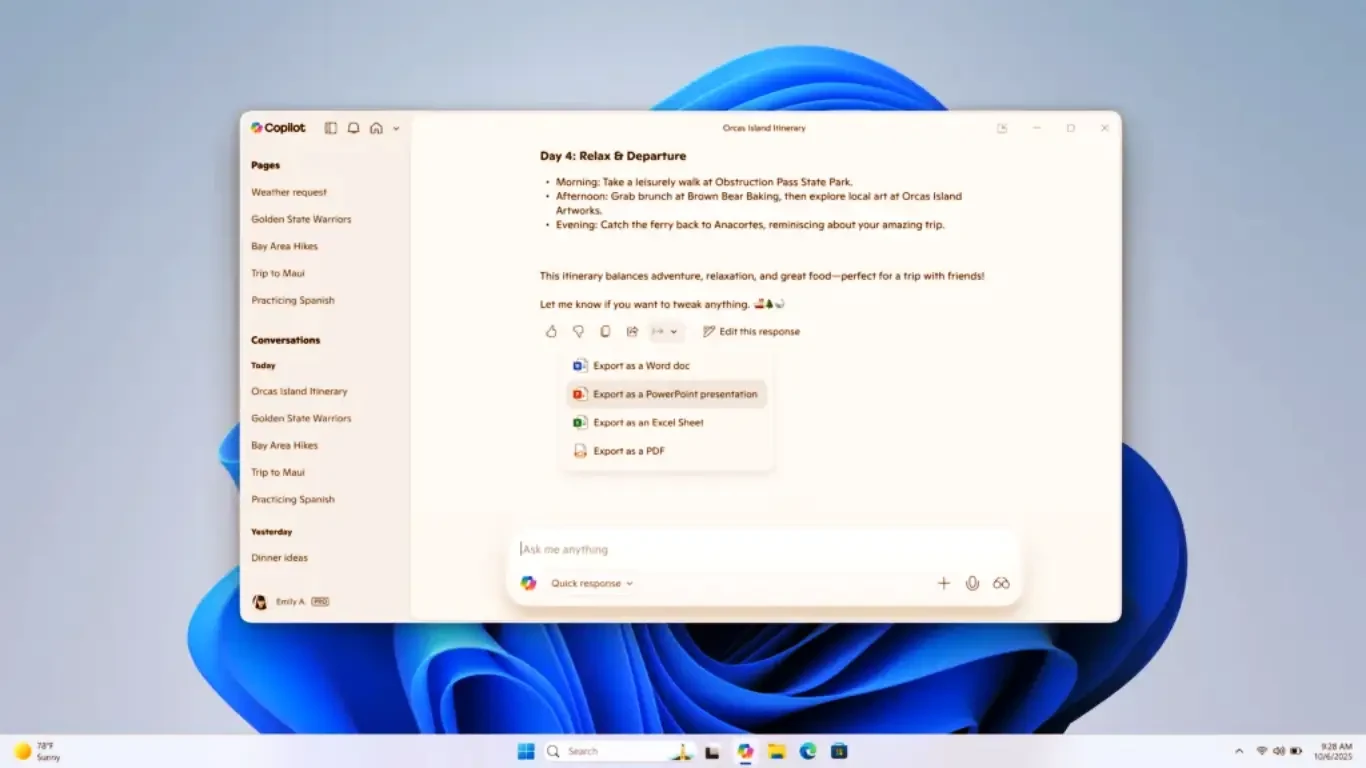The width and height of the screenshot is (1366, 768).
Task: Click the home icon in header
Action: point(376,128)
